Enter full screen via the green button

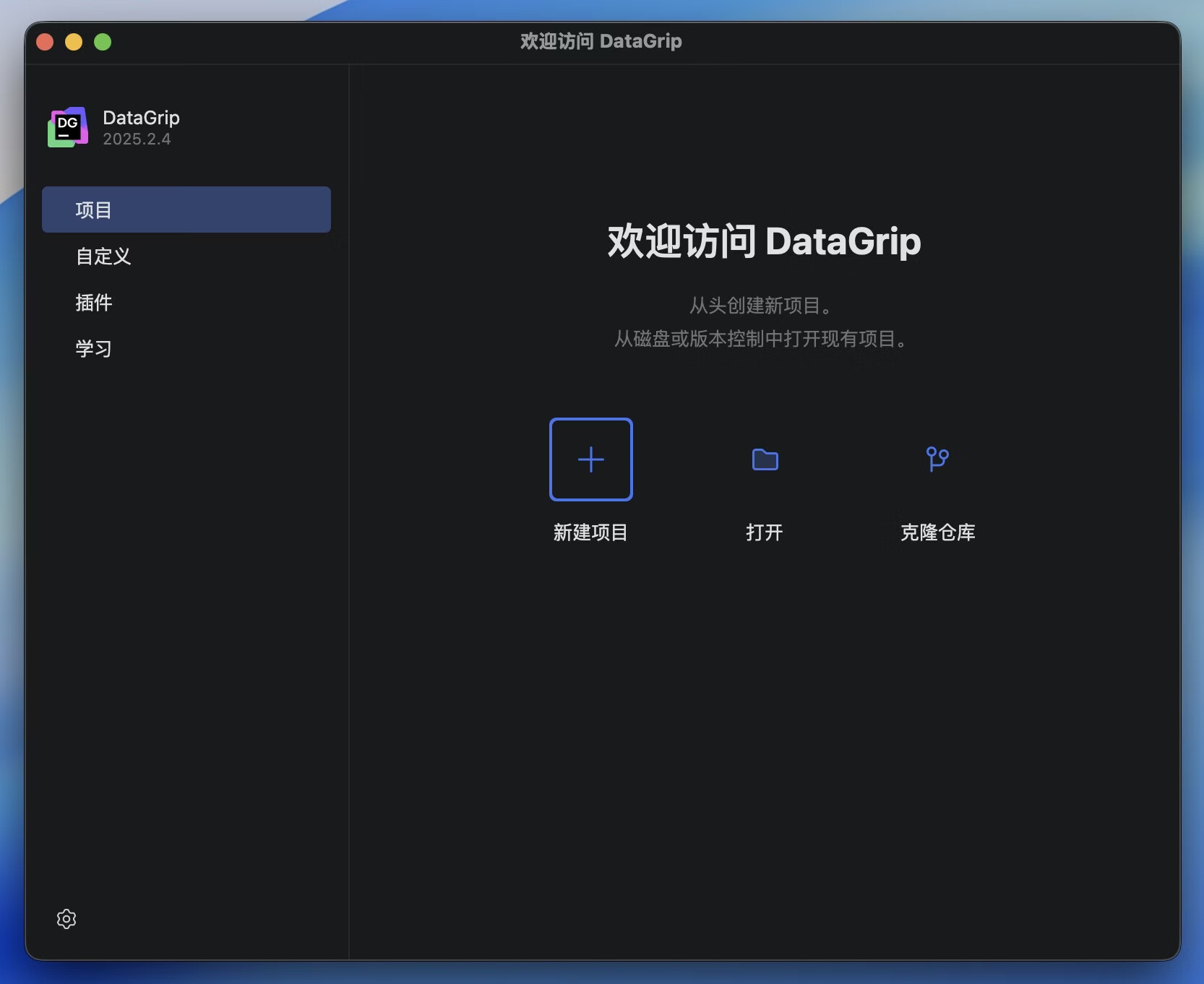pos(103,41)
